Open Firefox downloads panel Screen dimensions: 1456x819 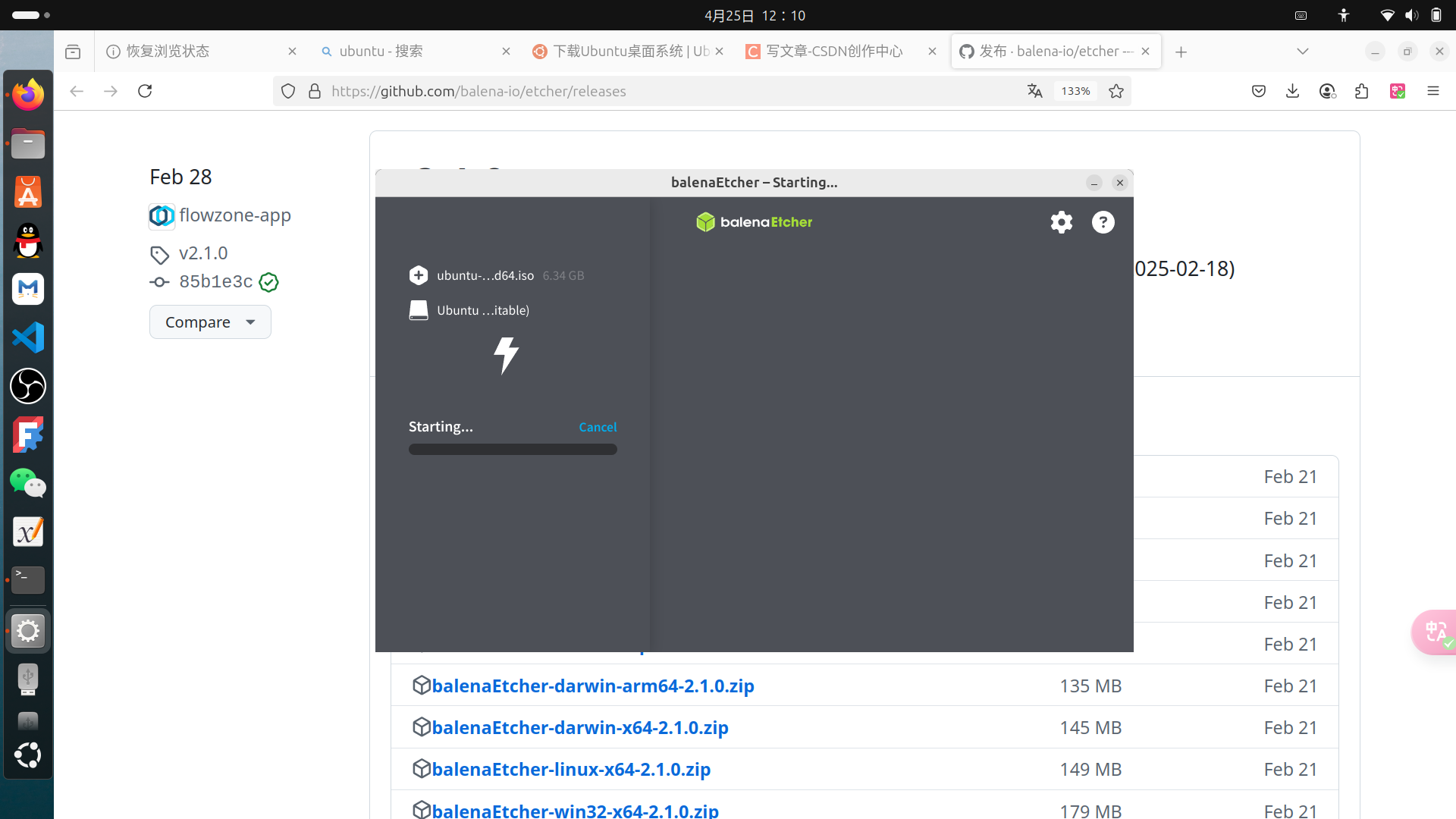point(1293,91)
